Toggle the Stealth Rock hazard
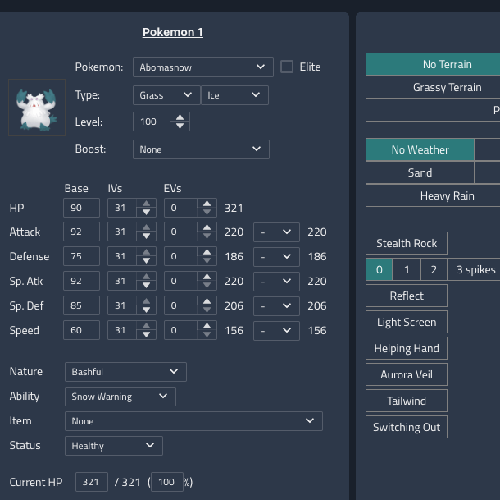 click(407, 243)
